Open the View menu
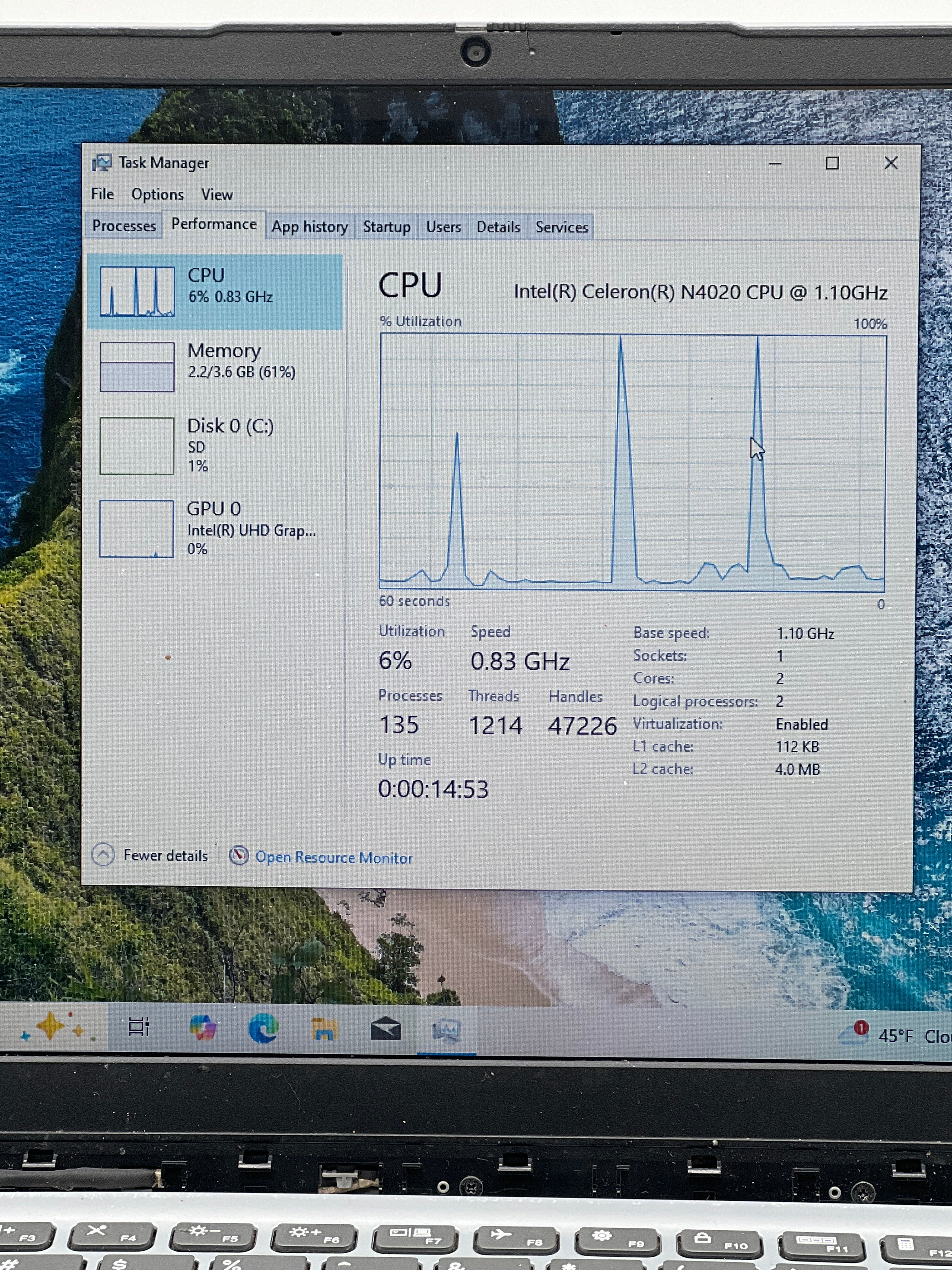 pyautogui.click(x=216, y=195)
